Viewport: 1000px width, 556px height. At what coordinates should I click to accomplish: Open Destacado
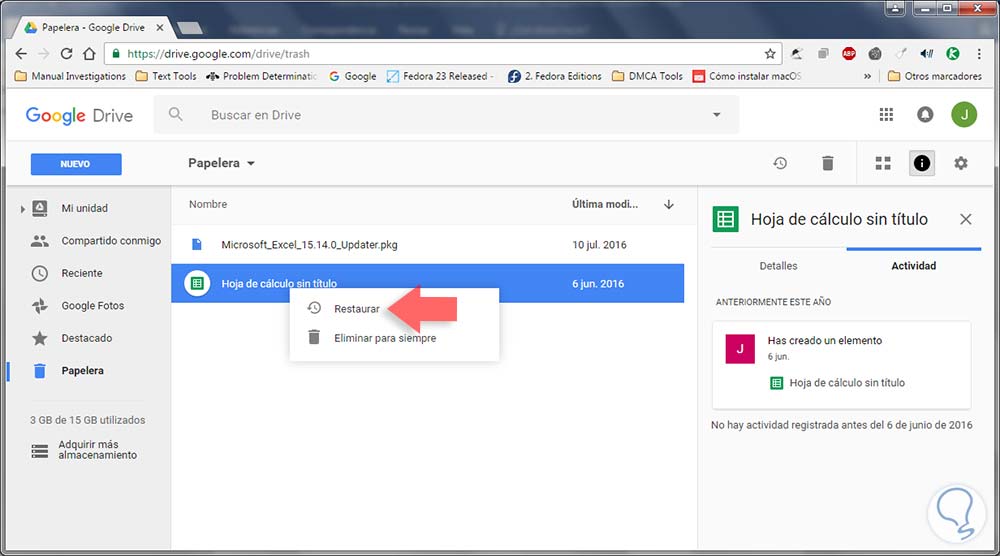(87, 338)
